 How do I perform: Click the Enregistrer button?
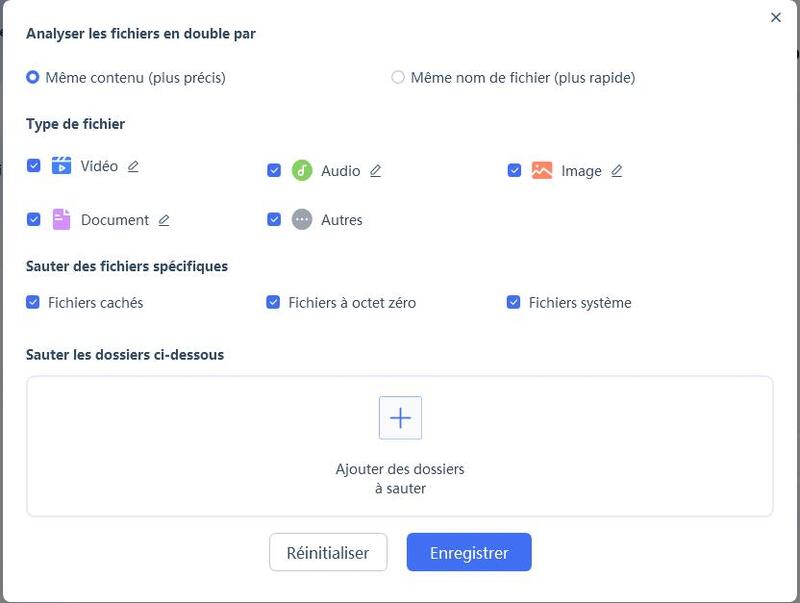(468, 552)
